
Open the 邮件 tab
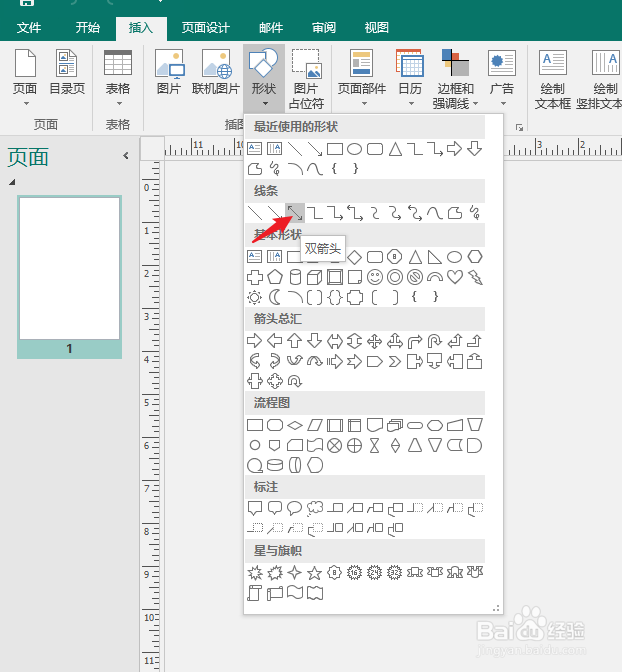pos(271,28)
